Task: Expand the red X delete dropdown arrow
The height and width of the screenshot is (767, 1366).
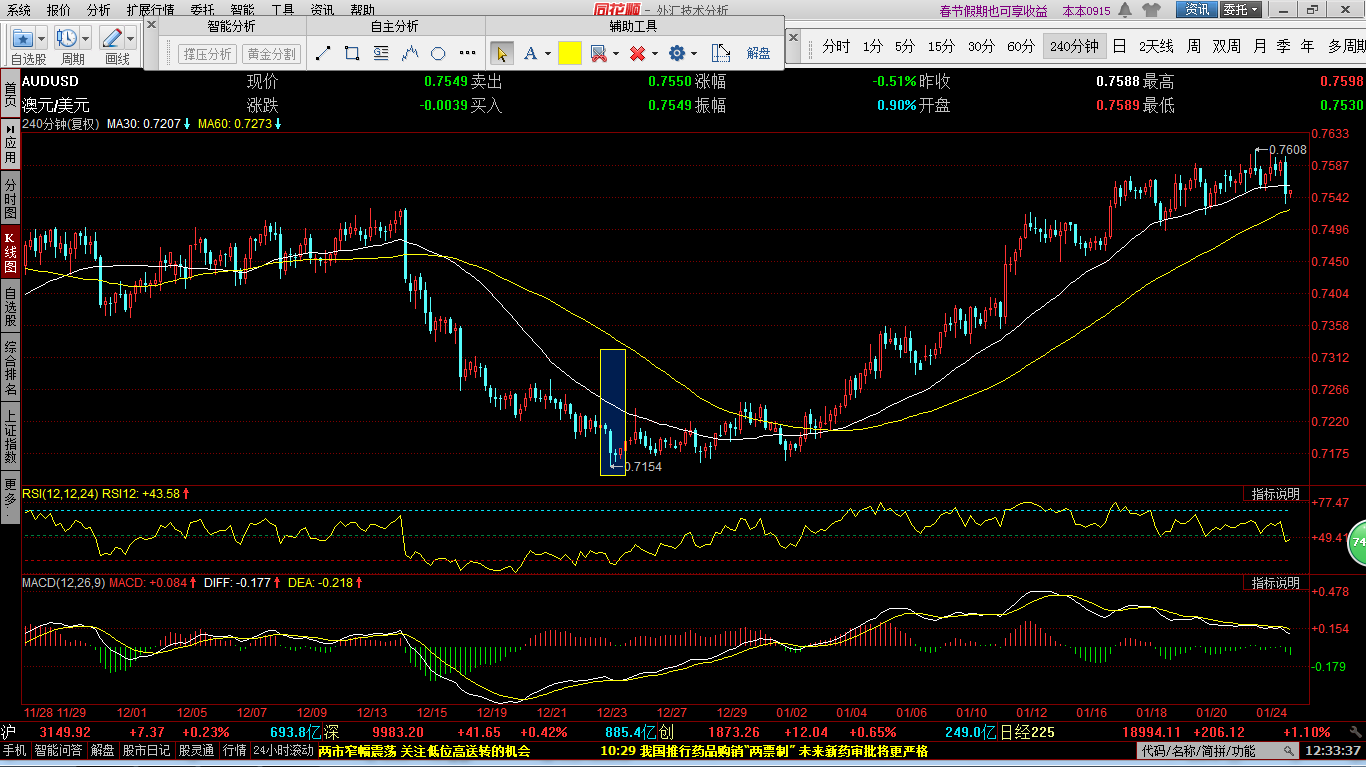Action: coord(655,54)
